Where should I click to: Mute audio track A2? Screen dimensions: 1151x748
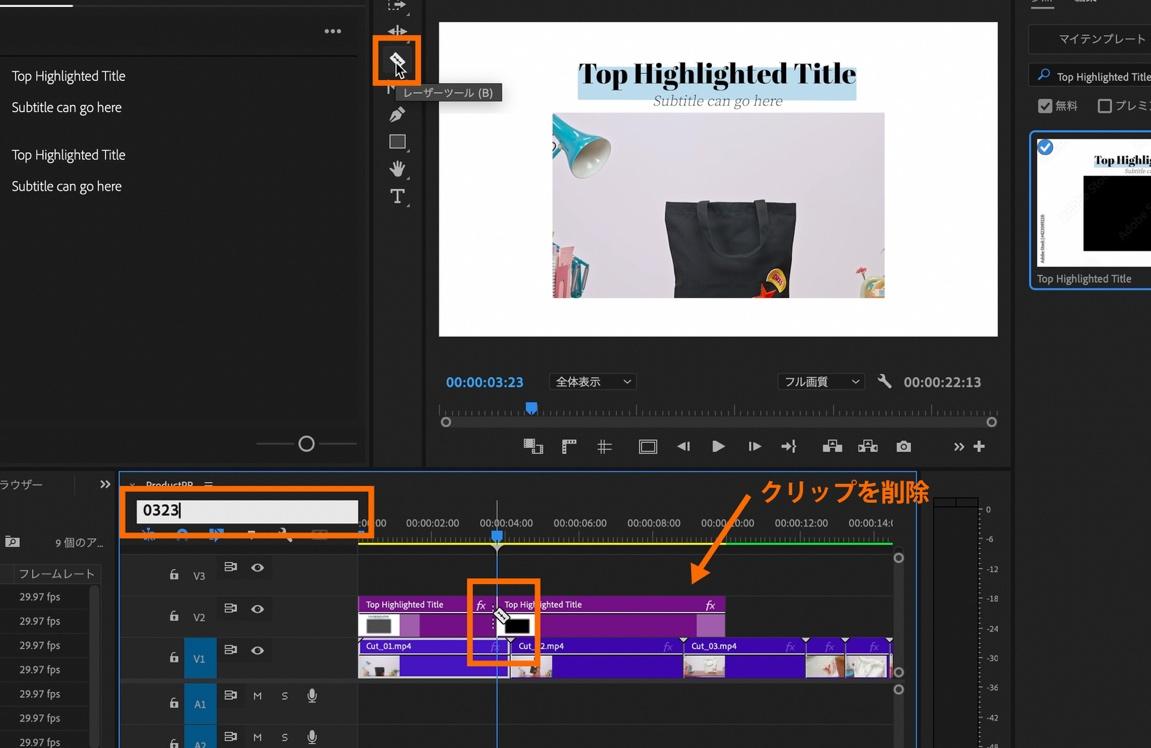click(x=258, y=737)
